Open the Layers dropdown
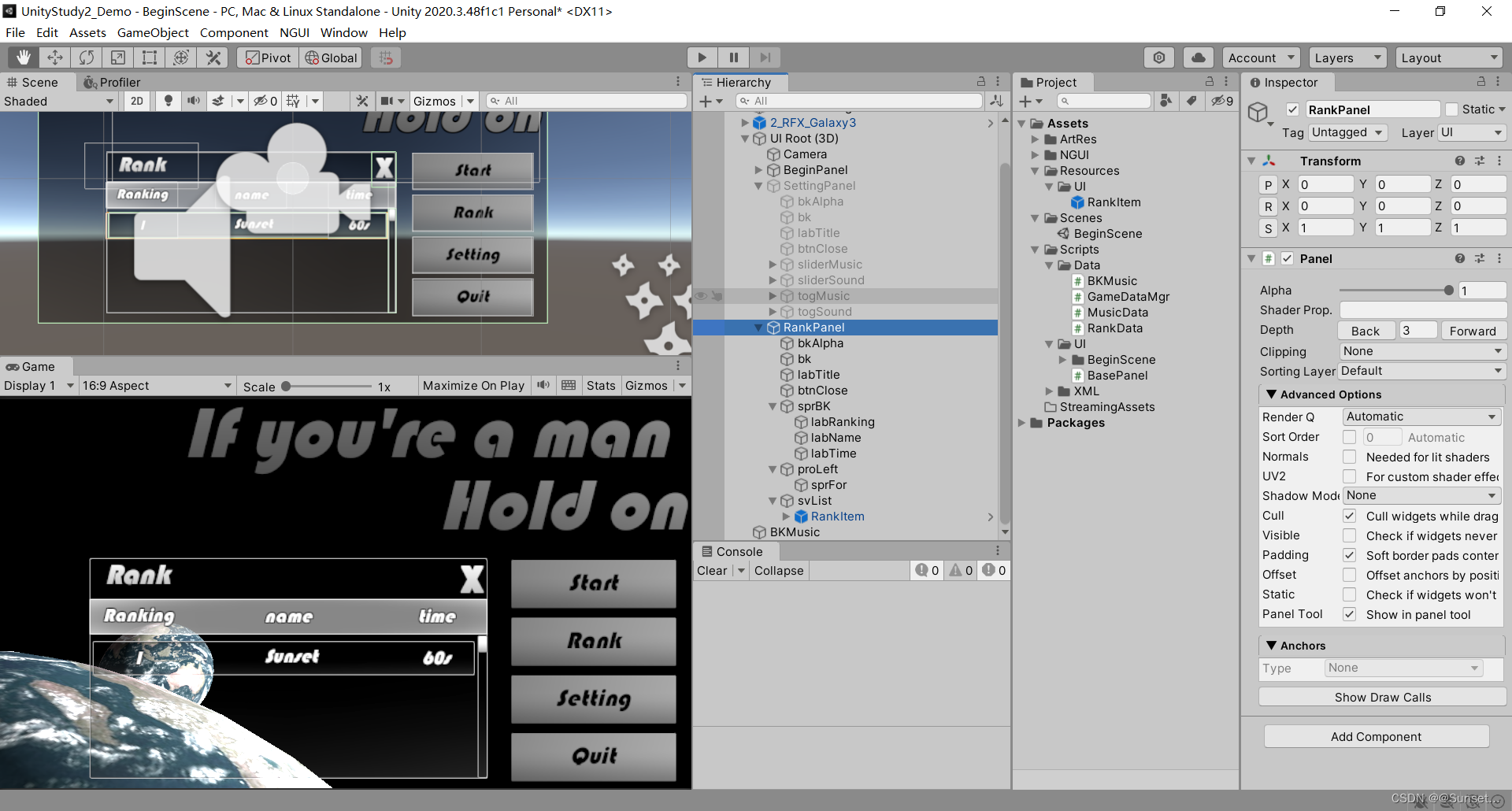1512x811 pixels. (x=1347, y=57)
